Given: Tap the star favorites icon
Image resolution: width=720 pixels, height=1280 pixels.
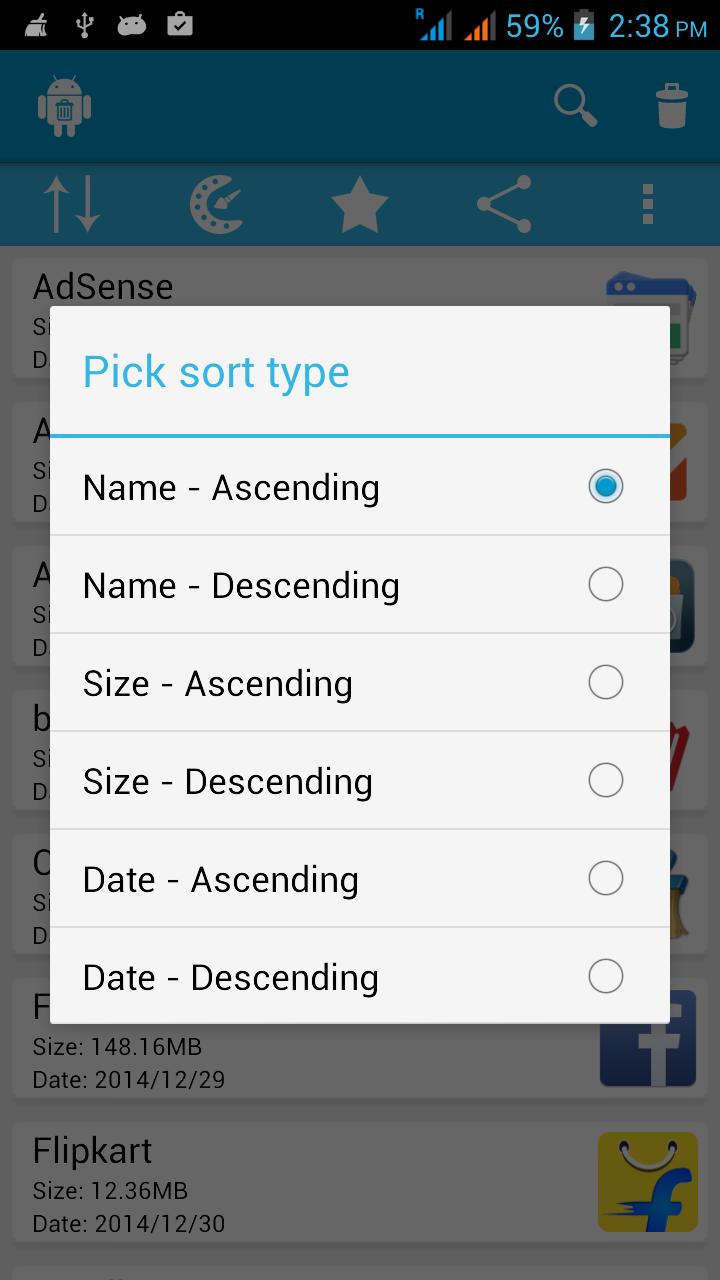Looking at the screenshot, I should pyautogui.click(x=360, y=204).
